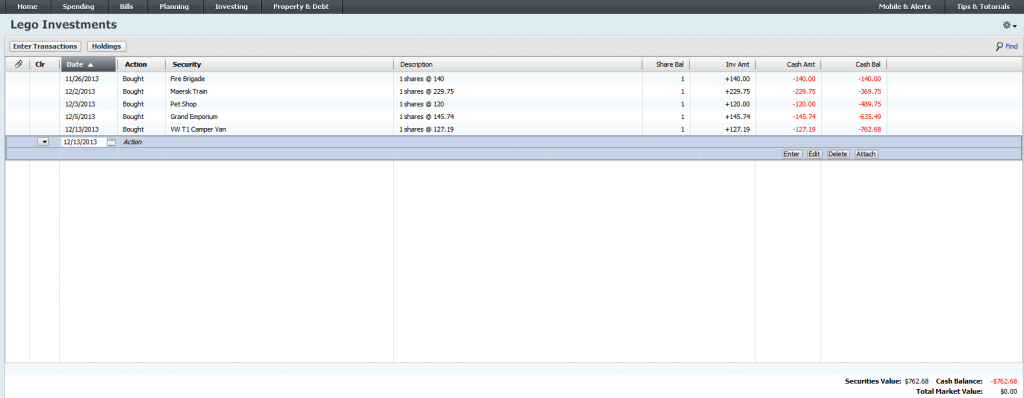Click the 11/26/2013 date cell

tap(81, 79)
